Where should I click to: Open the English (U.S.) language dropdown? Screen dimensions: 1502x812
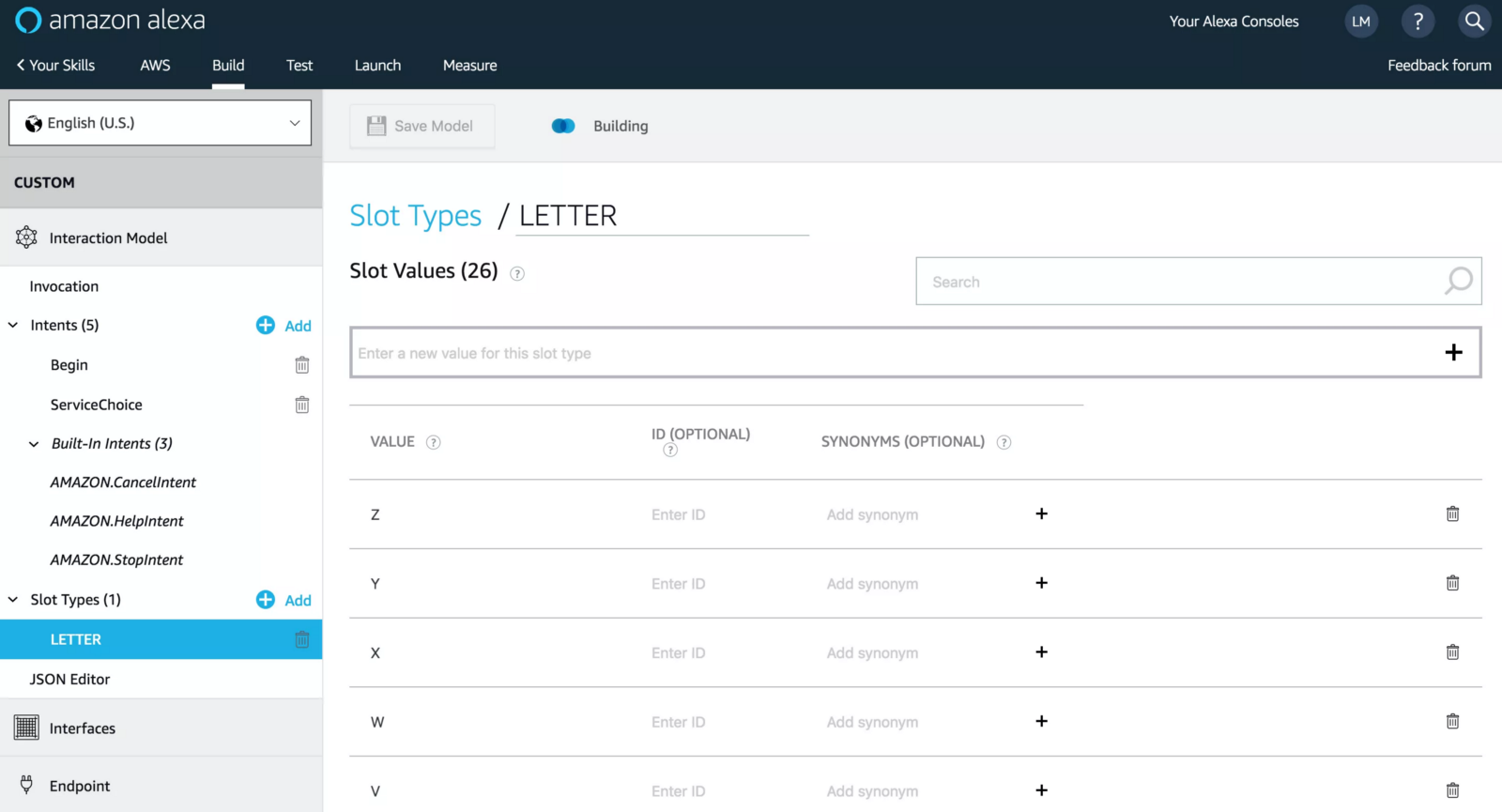pyautogui.click(x=161, y=123)
